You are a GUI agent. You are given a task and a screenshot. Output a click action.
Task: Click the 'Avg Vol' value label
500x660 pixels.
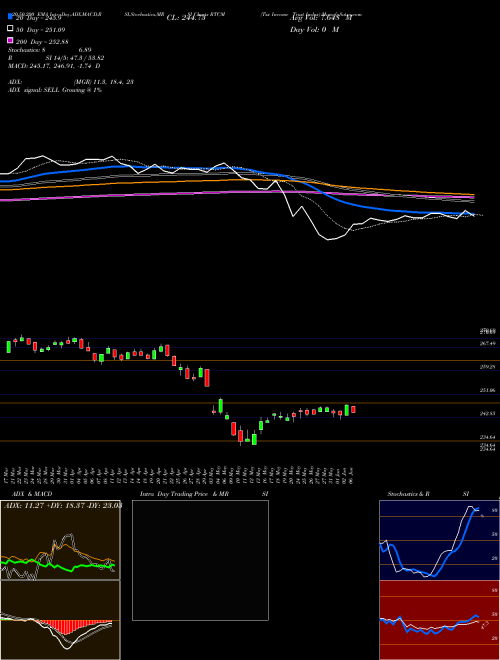tap(320, 18)
